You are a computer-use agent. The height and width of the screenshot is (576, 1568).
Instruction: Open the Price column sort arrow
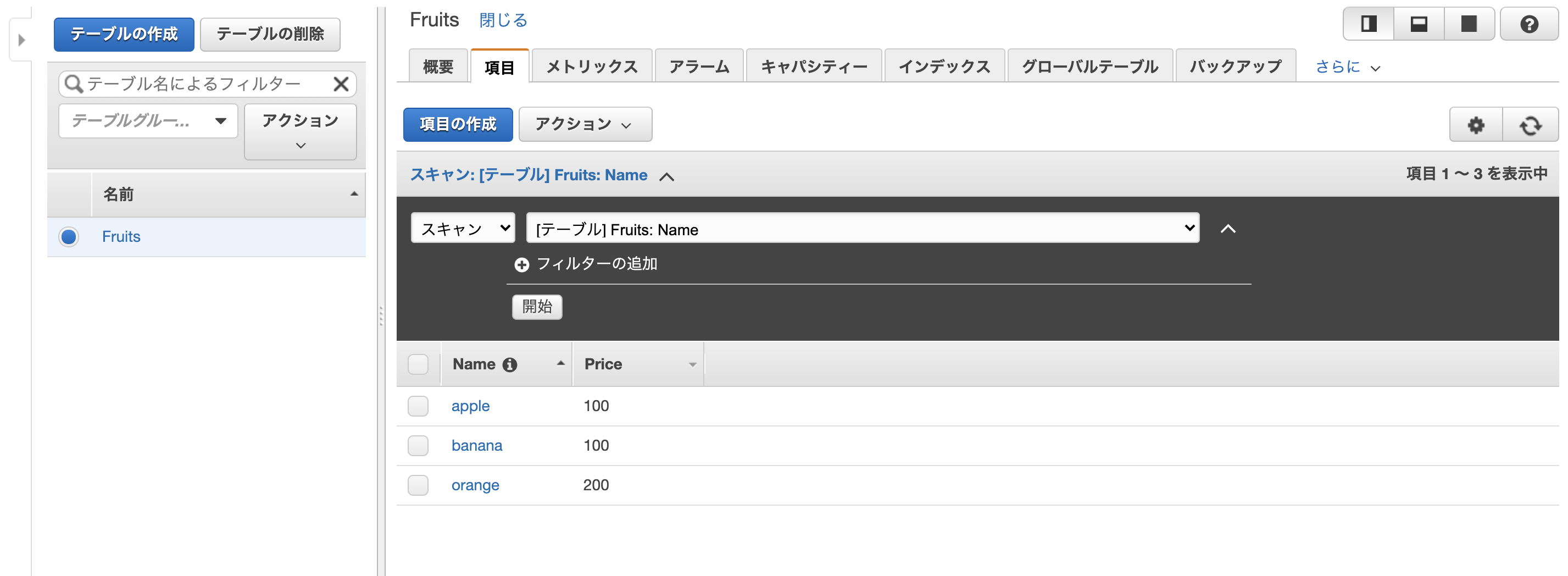click(692, 365)
